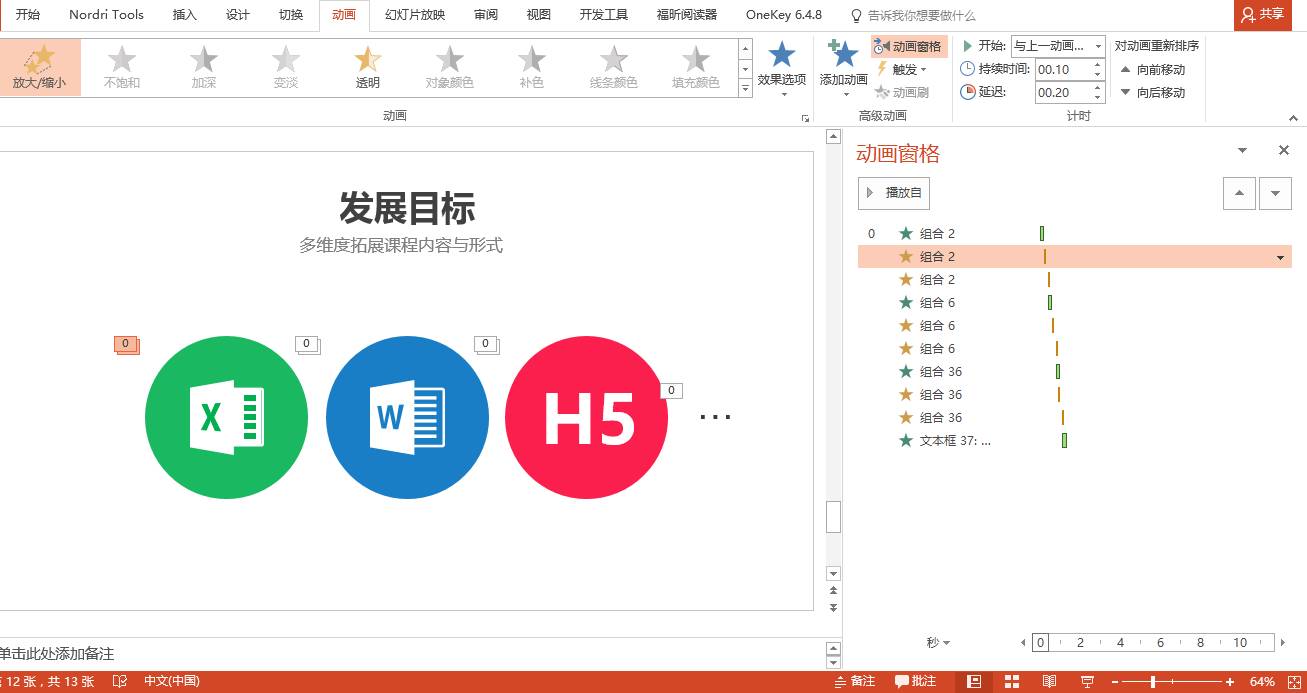Open the Nordri Tools tab
Screen dimensions: 1307x693
click(x=106, y=15)
